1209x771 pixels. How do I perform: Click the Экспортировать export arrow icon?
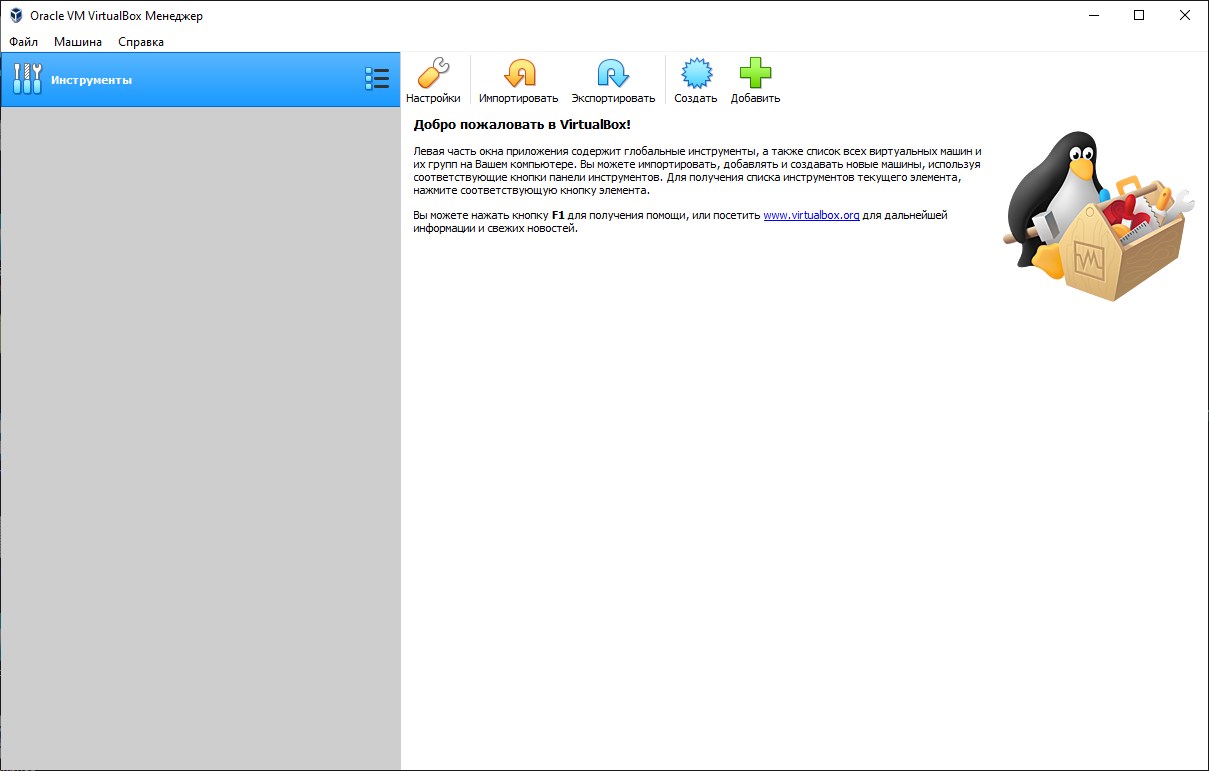[x=612, y=74]
